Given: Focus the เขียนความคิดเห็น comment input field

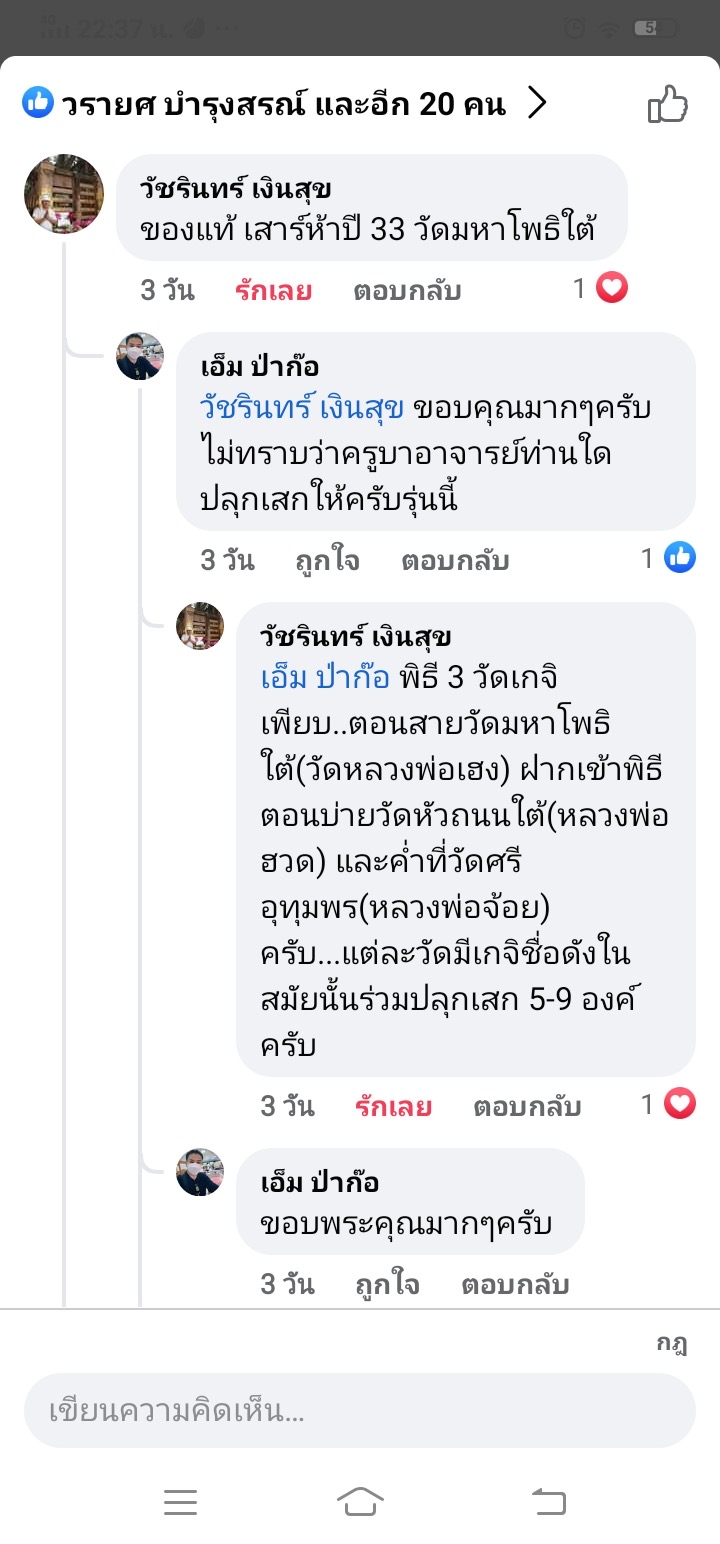Looking at the screenshot, I should 359,1410.
